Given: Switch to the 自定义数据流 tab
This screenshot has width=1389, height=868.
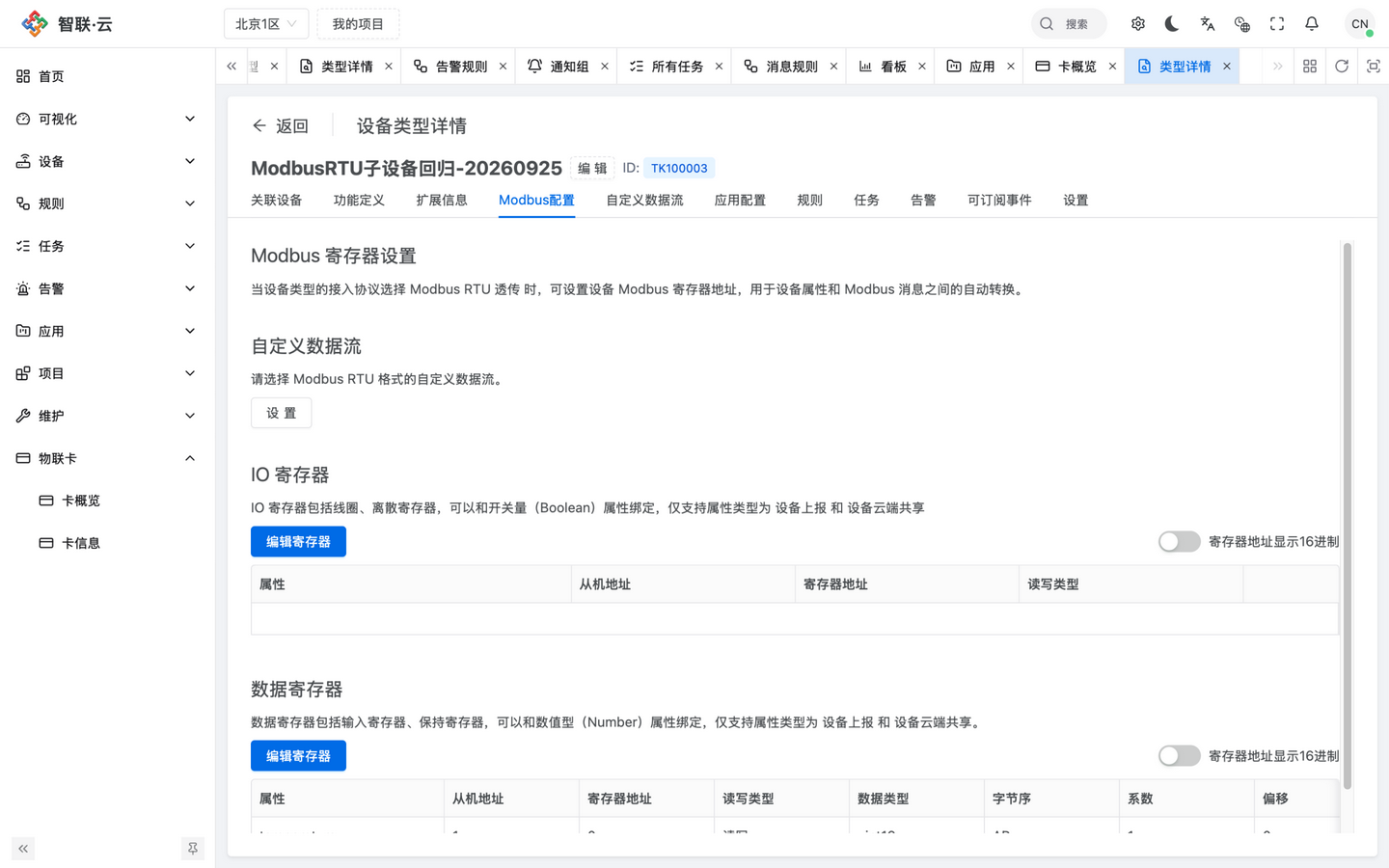Looking at the screenshot, I should tap(644, 201).
